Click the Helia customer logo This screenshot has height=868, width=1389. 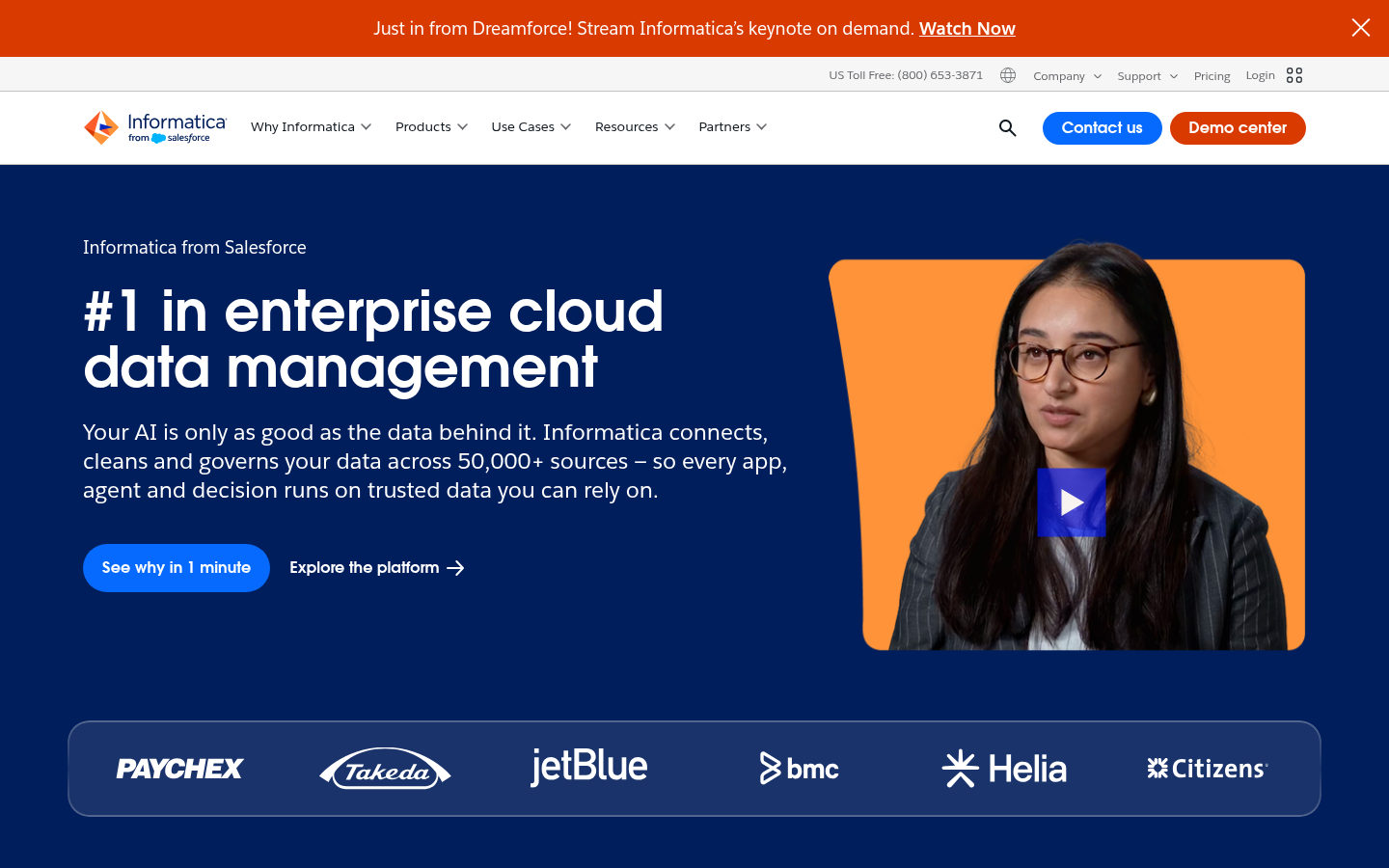1004,769
